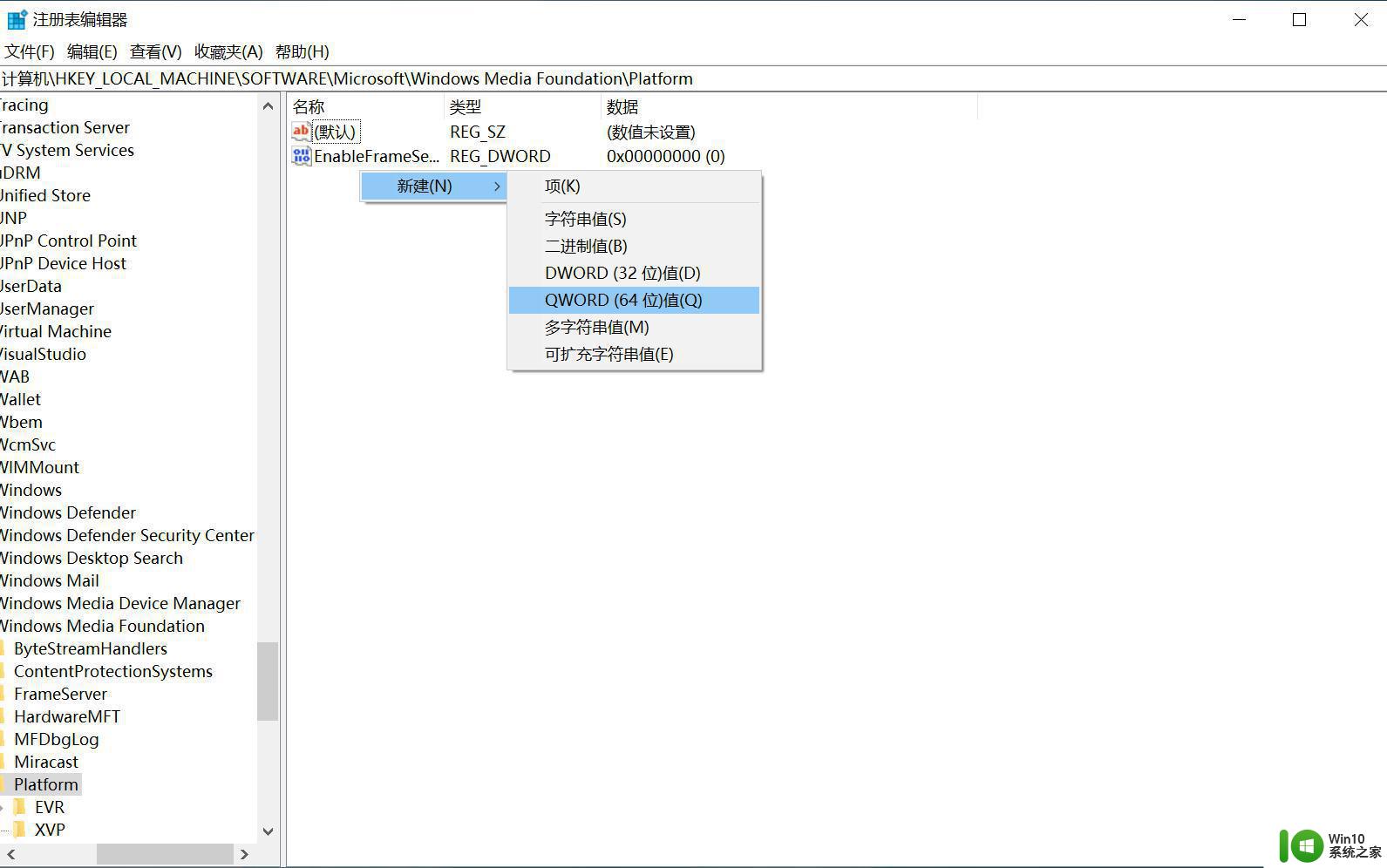
Task: Select the VisualStudio key
Action: [43, 354]
